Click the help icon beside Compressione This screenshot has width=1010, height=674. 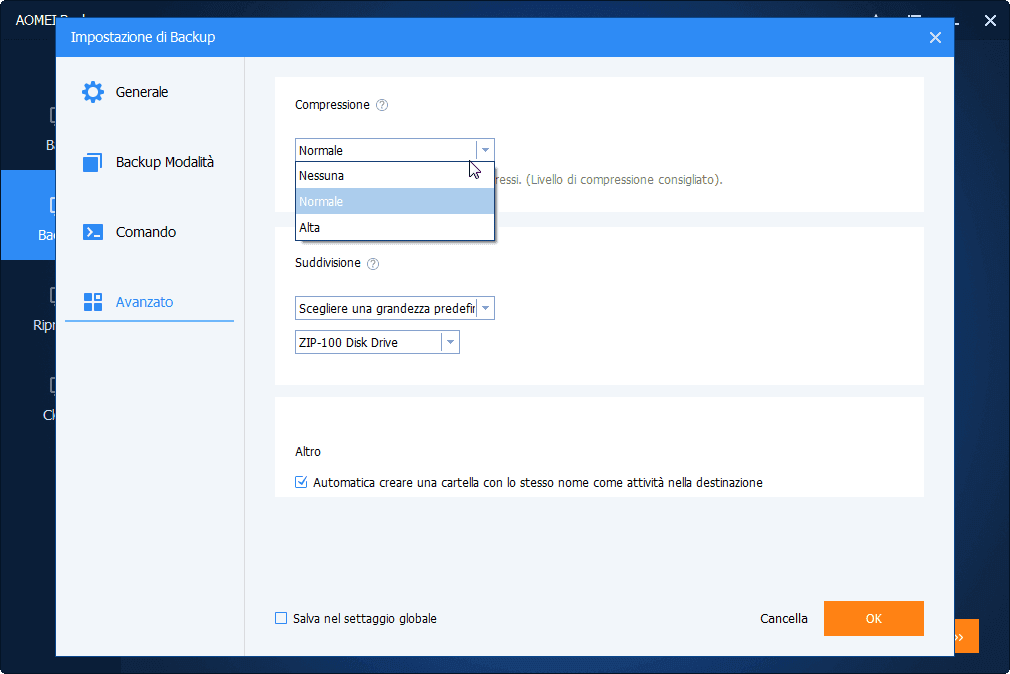pos(382,105)
